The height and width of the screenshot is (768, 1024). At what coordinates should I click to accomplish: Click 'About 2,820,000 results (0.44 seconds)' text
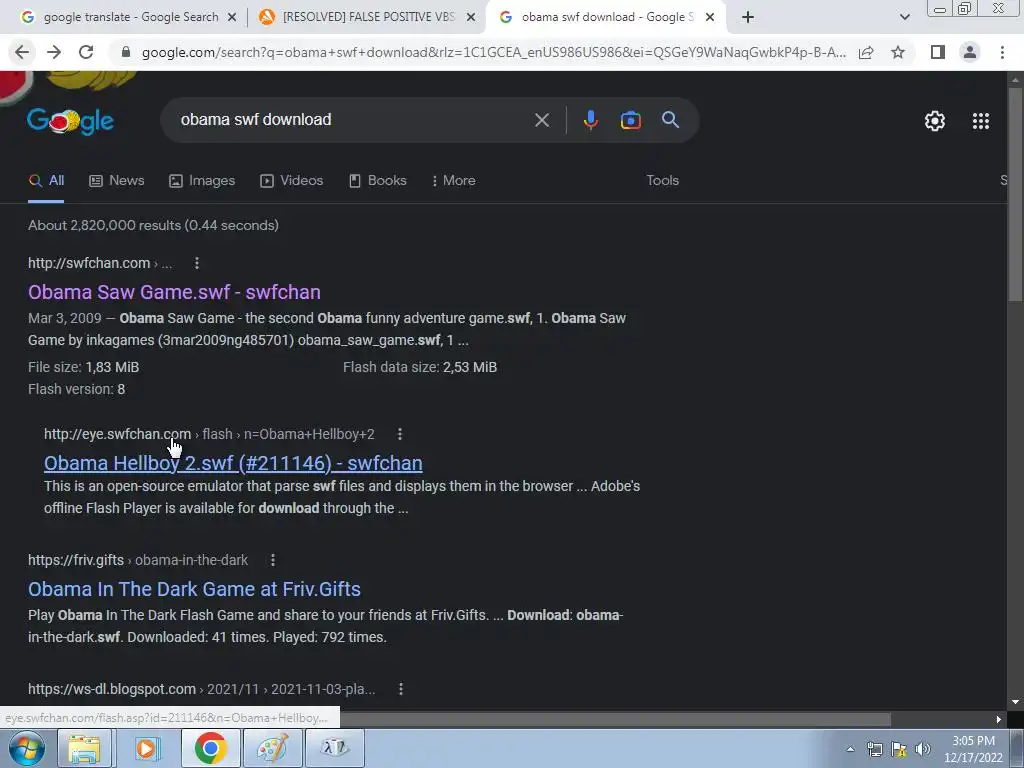click(x=153, y=225)
